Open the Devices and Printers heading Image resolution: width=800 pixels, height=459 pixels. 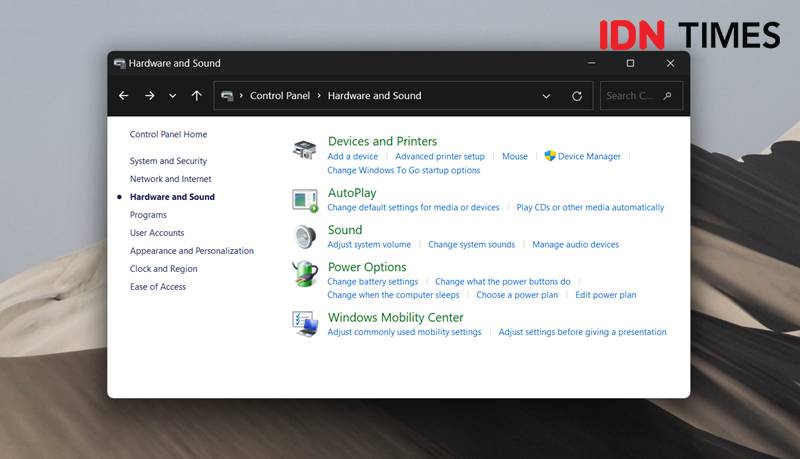(383, 141)
